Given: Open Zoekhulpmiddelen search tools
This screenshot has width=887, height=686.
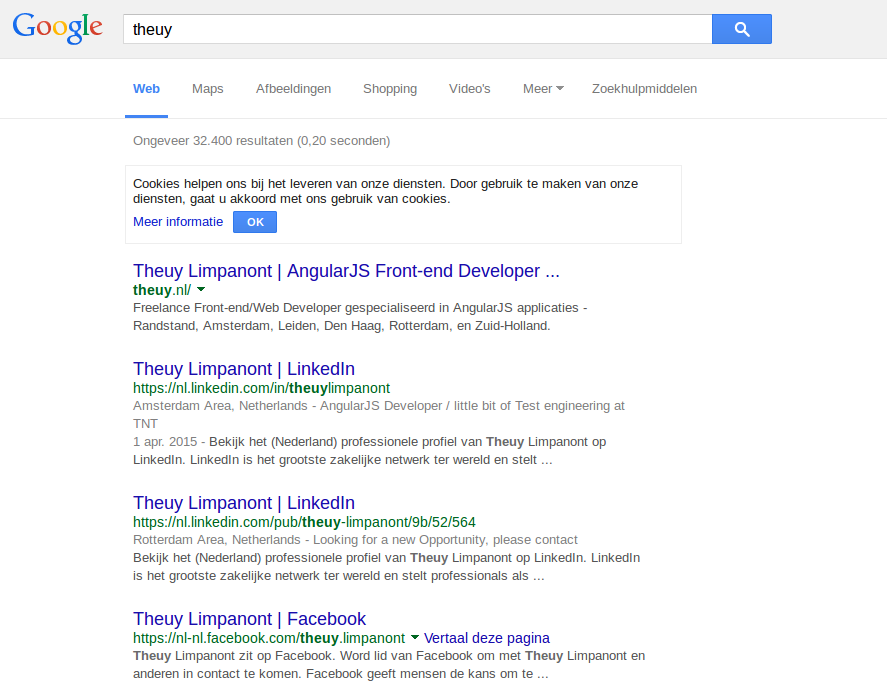Looking at the screenshot, I should [x=644, y=89].
